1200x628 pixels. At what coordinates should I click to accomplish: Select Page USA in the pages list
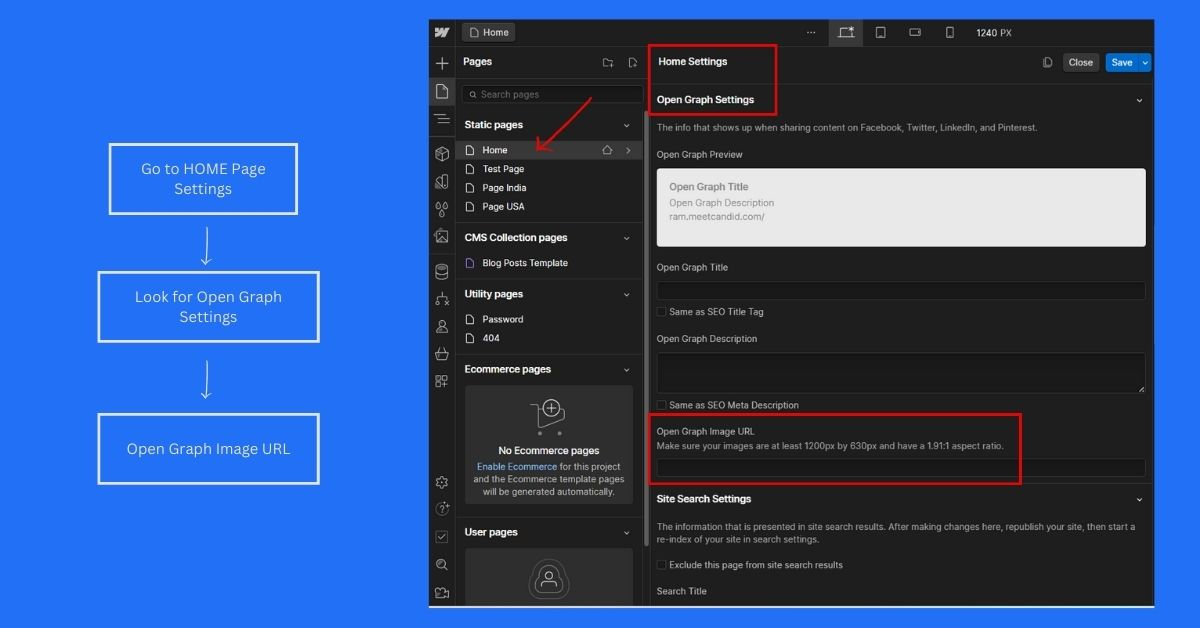[549, 207]
